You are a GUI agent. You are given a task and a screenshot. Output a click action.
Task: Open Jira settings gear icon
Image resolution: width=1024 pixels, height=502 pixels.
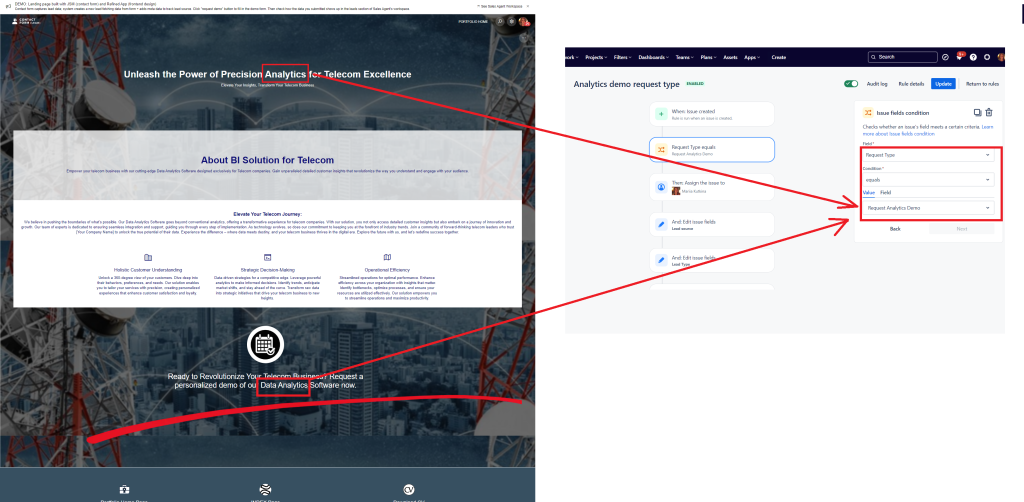click(x=987, y=57)
